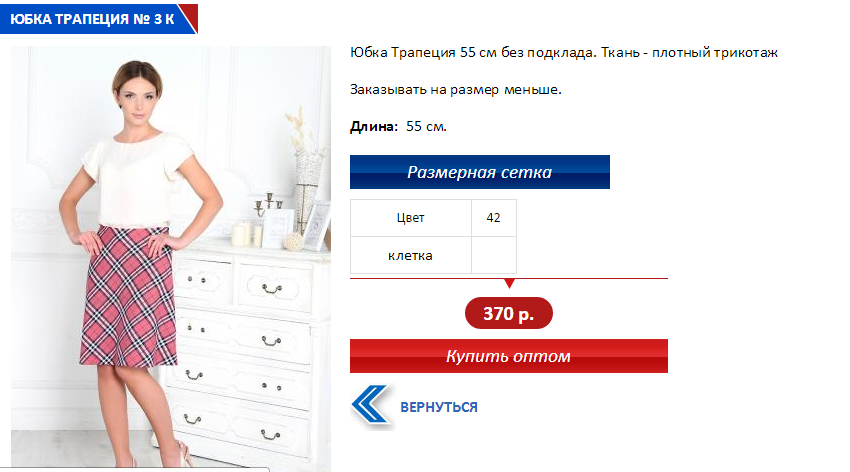This screenshot has height=472, width=850.
Task: Click the Заказывать на размер меньше text
Action: pos(456,89)
